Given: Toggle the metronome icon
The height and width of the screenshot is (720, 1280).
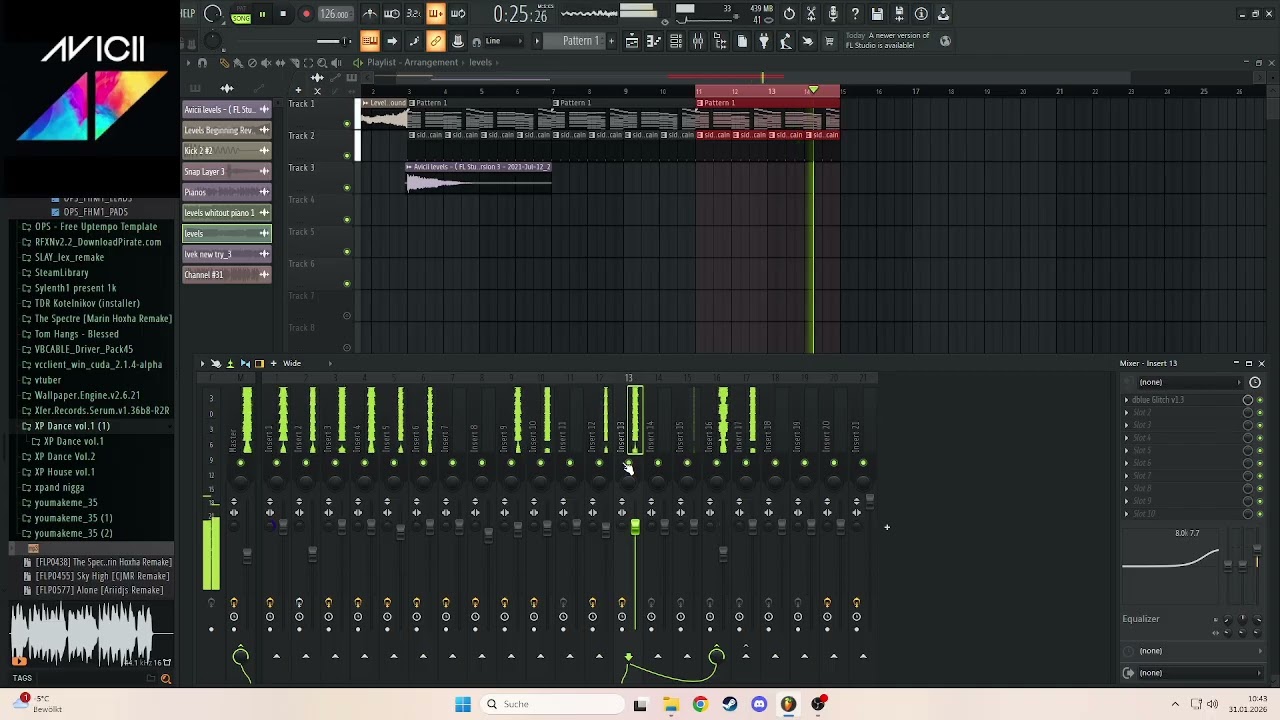Looking at the screenshot, I should click(x=370, y=14).
